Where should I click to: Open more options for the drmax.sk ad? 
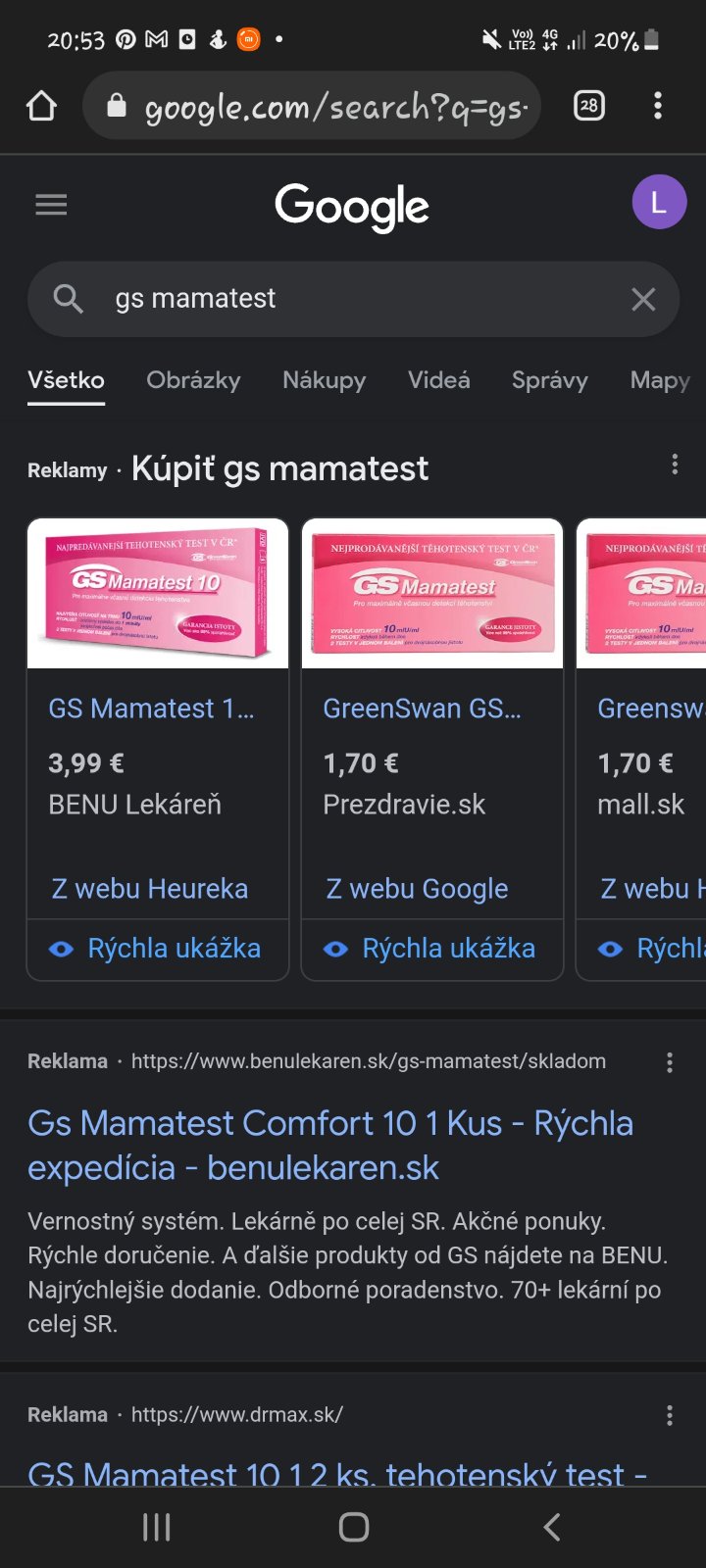[x=670, y=1415]
